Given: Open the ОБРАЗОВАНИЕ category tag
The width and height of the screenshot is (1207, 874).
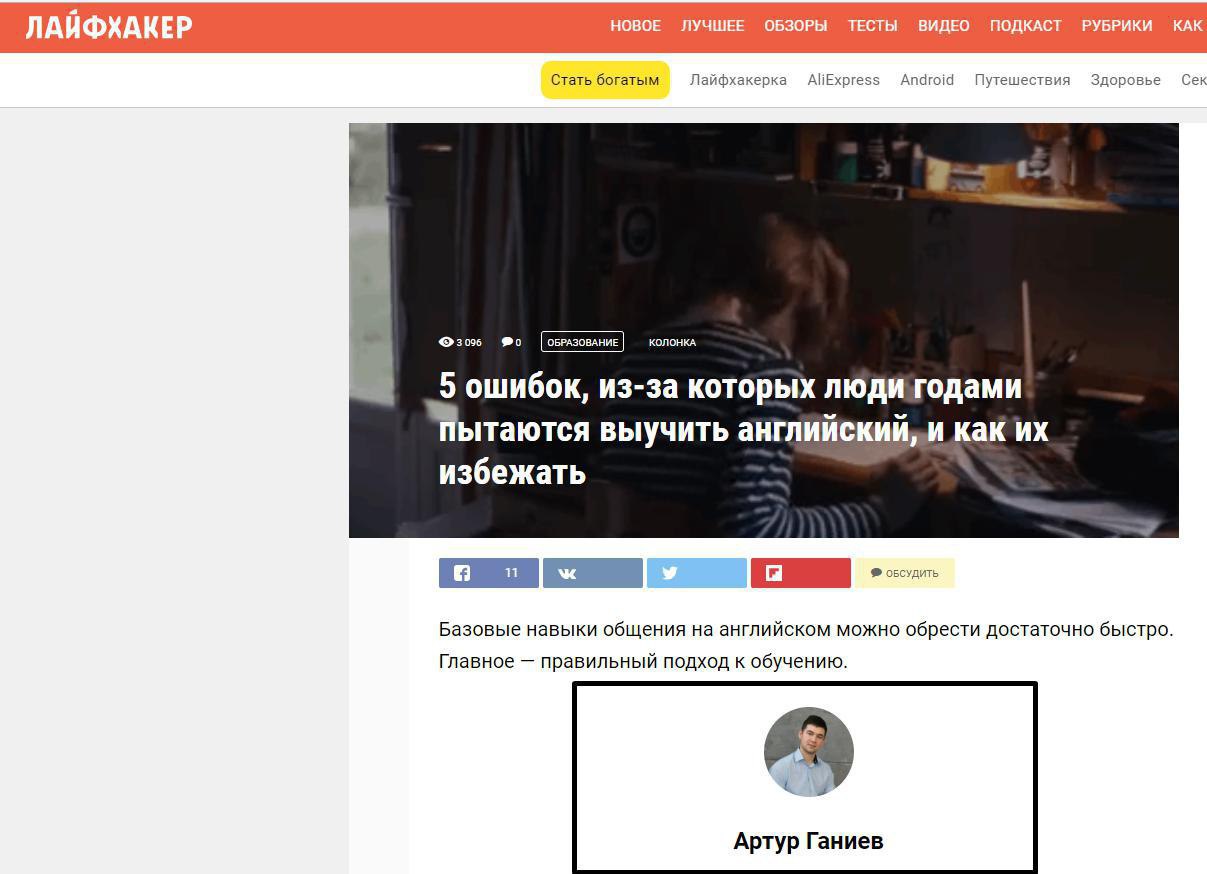Looking at the screenshot, I should [x=582, y=342].
